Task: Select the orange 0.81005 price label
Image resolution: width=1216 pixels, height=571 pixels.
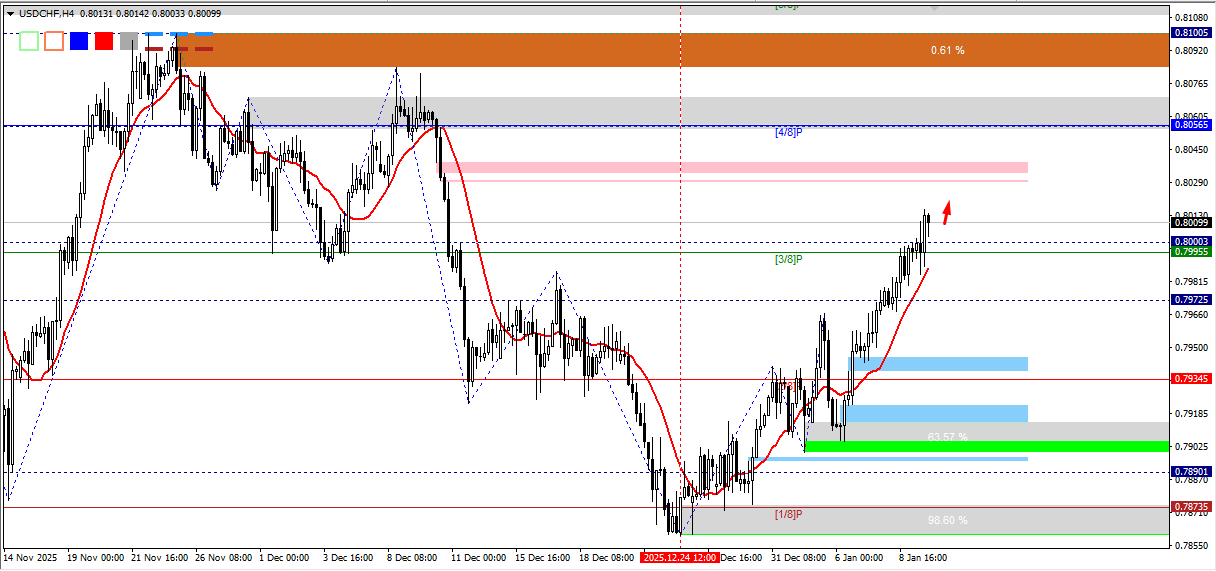Action: click(x=1191, y=33)
